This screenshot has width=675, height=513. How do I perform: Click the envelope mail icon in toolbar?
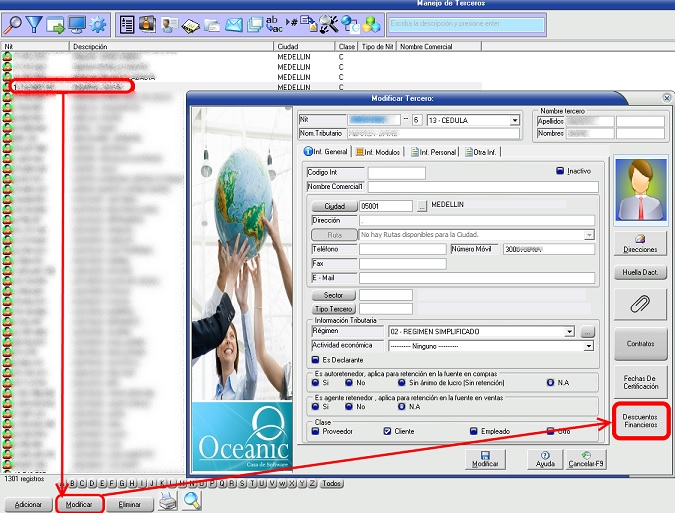233,23
